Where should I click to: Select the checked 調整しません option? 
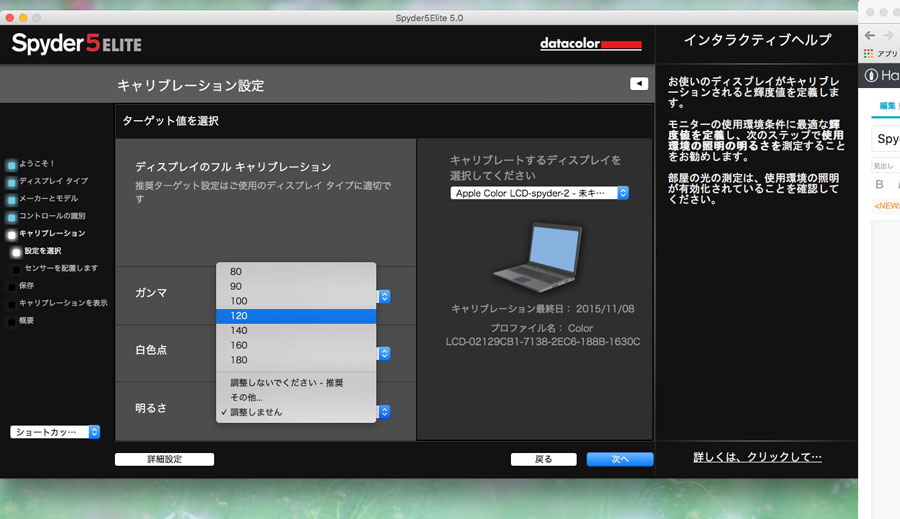(296, 412)
